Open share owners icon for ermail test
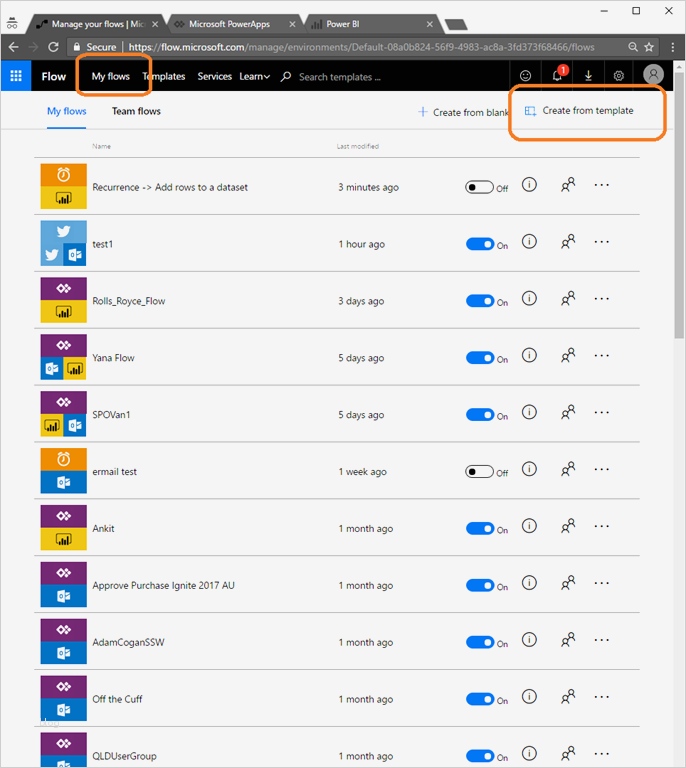 pos(568,469)
